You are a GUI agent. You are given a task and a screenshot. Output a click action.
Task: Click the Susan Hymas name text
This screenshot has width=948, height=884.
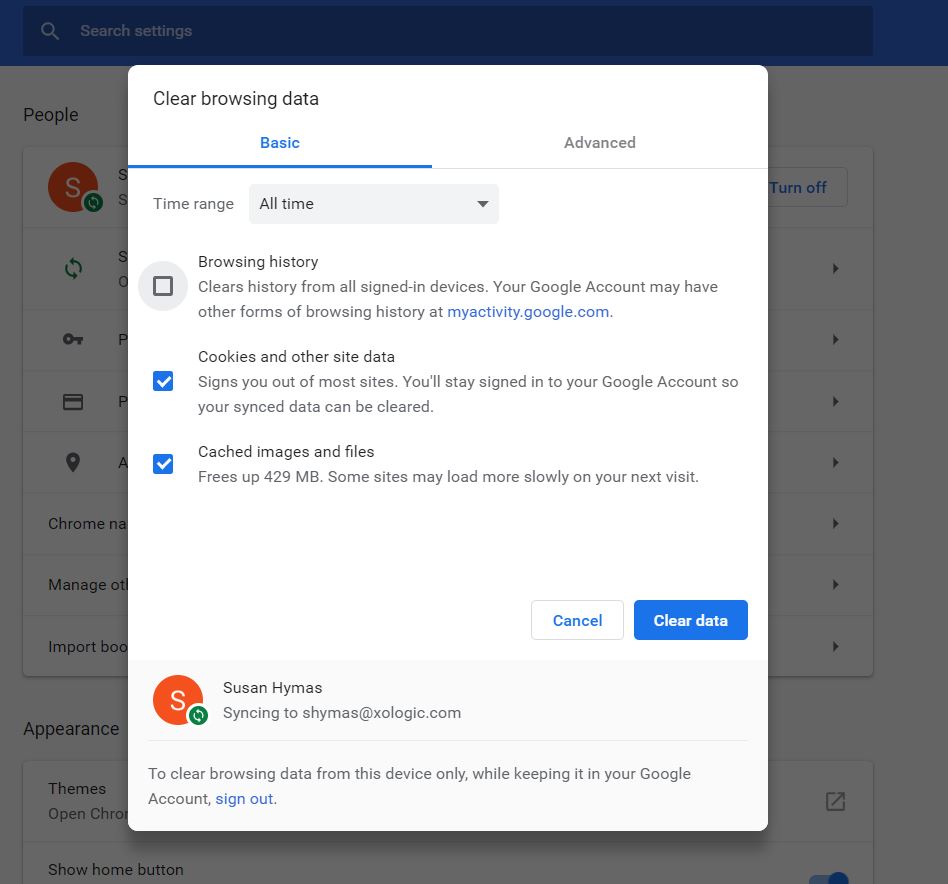pos(273,687)
